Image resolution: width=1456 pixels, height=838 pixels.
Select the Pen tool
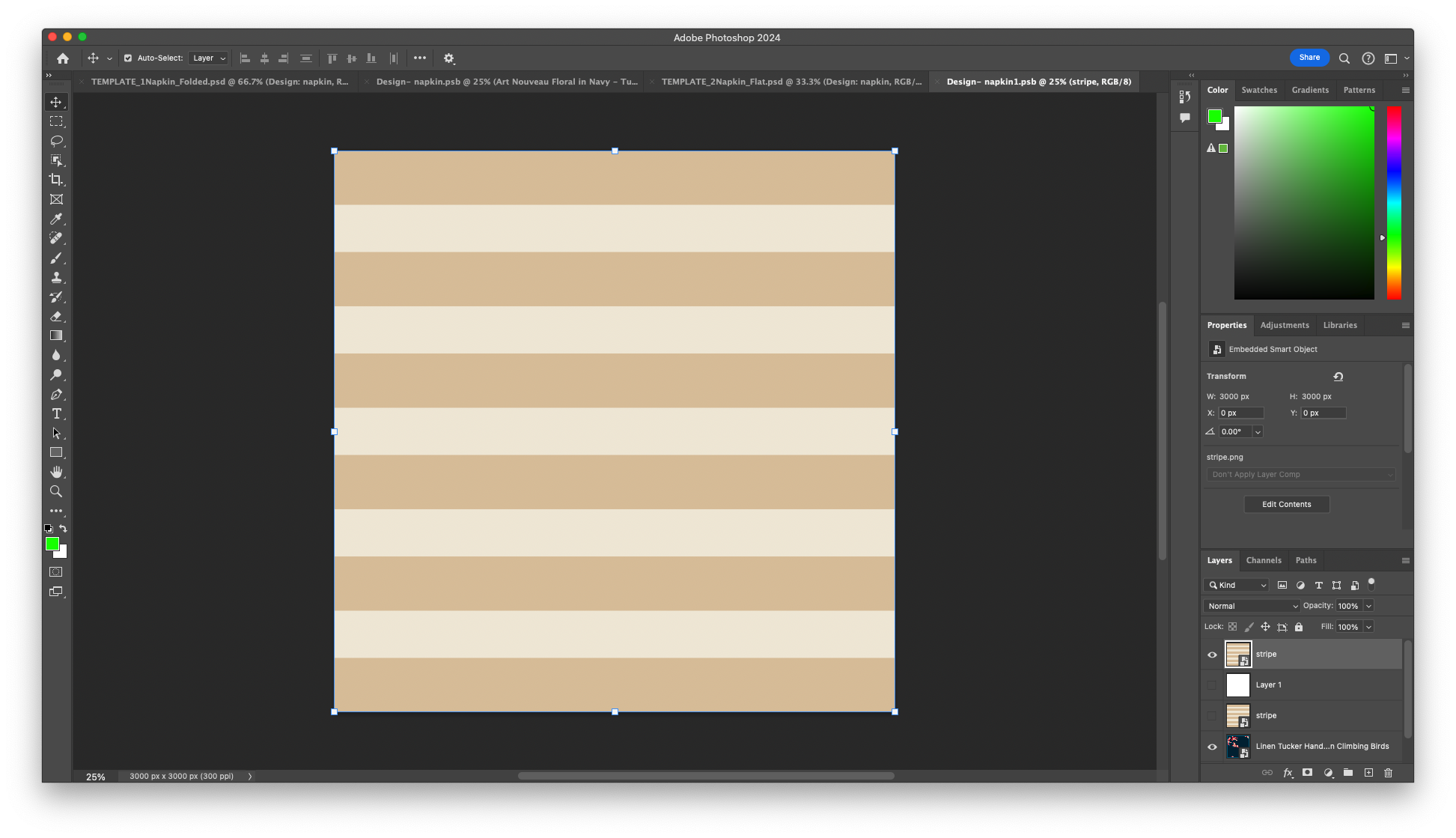click(56, 394)
